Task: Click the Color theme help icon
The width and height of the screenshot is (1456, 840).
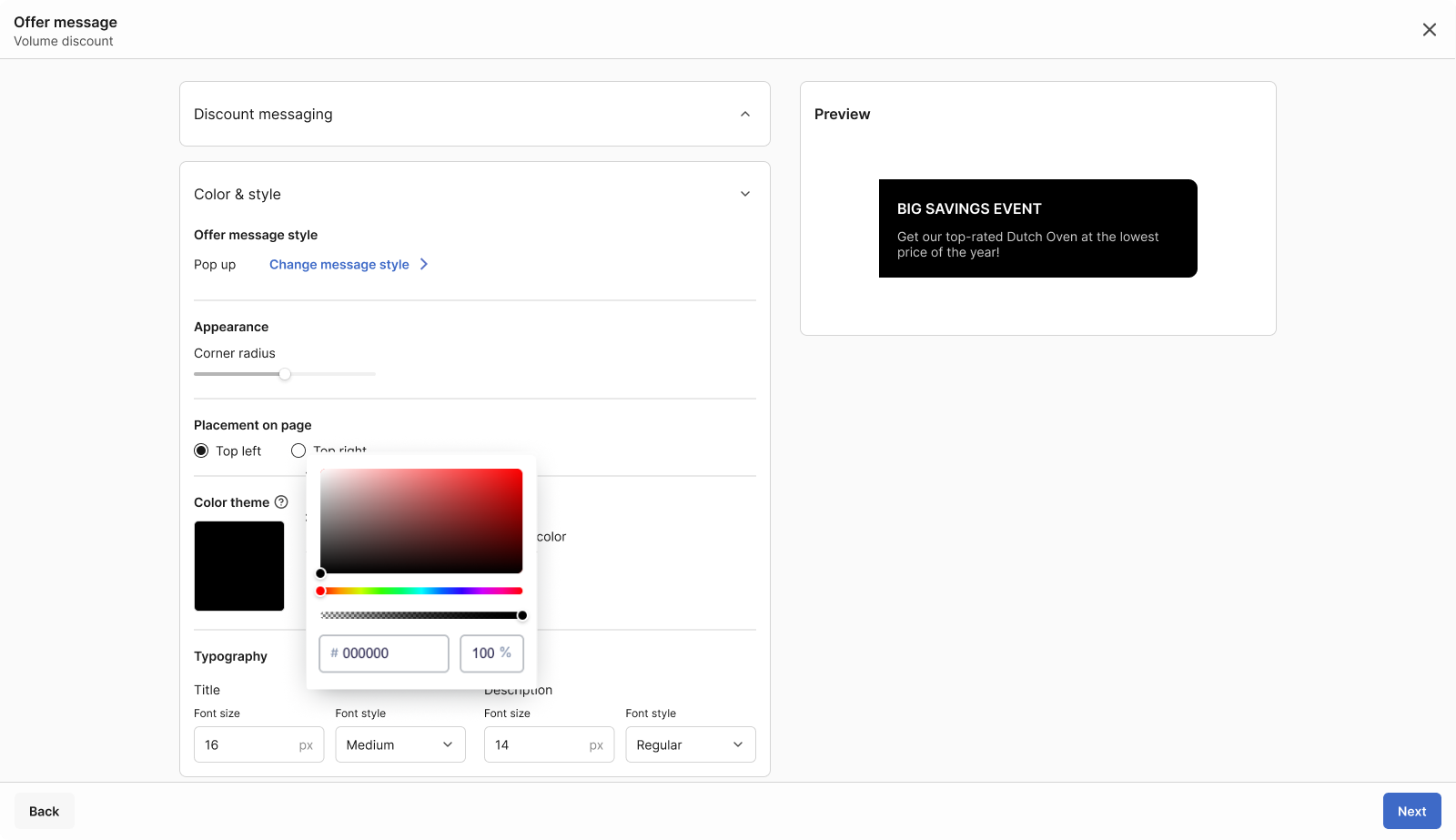Action: click(281, 502)
